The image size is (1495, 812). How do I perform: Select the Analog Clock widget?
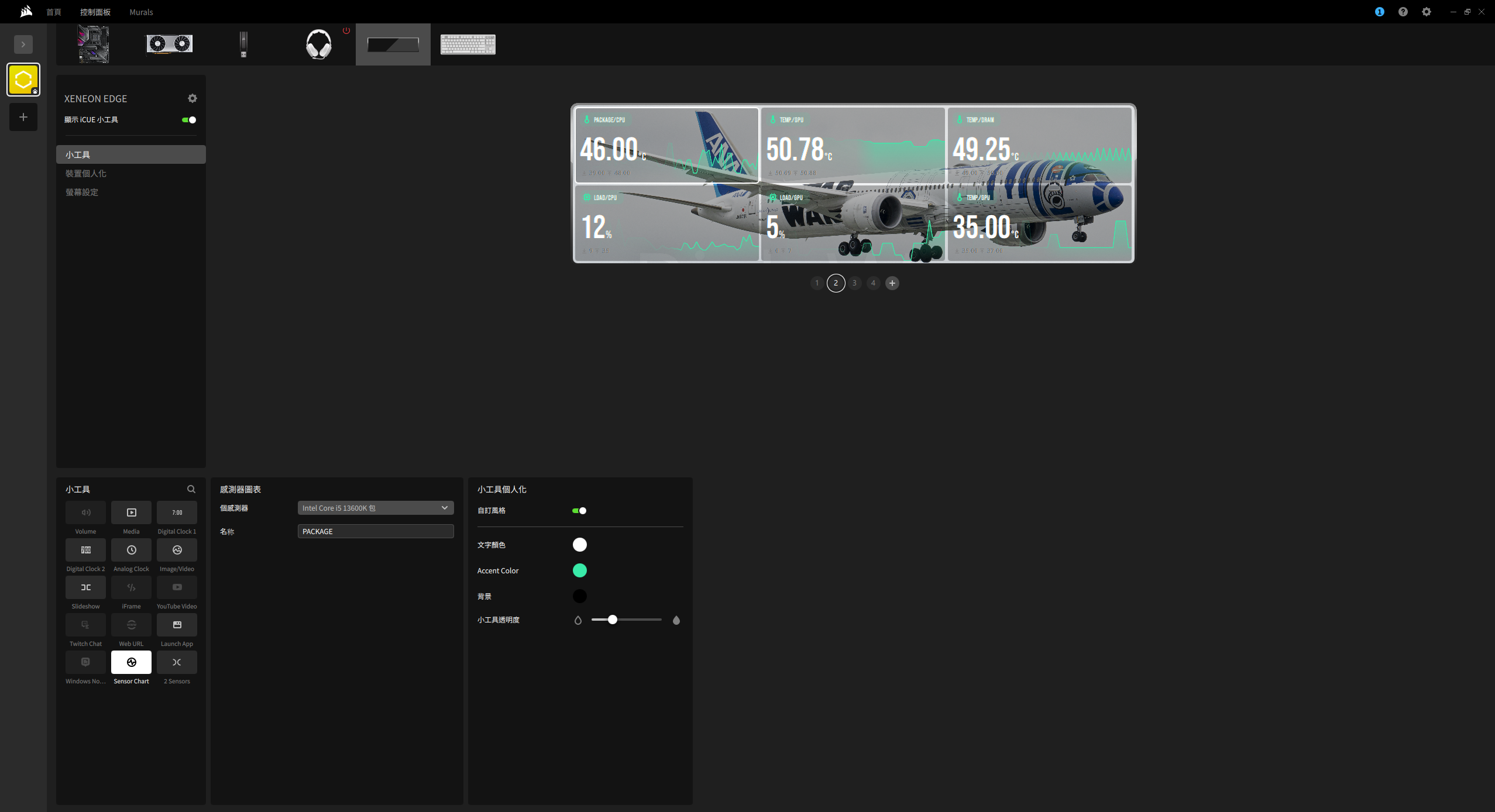click(131, 550)
